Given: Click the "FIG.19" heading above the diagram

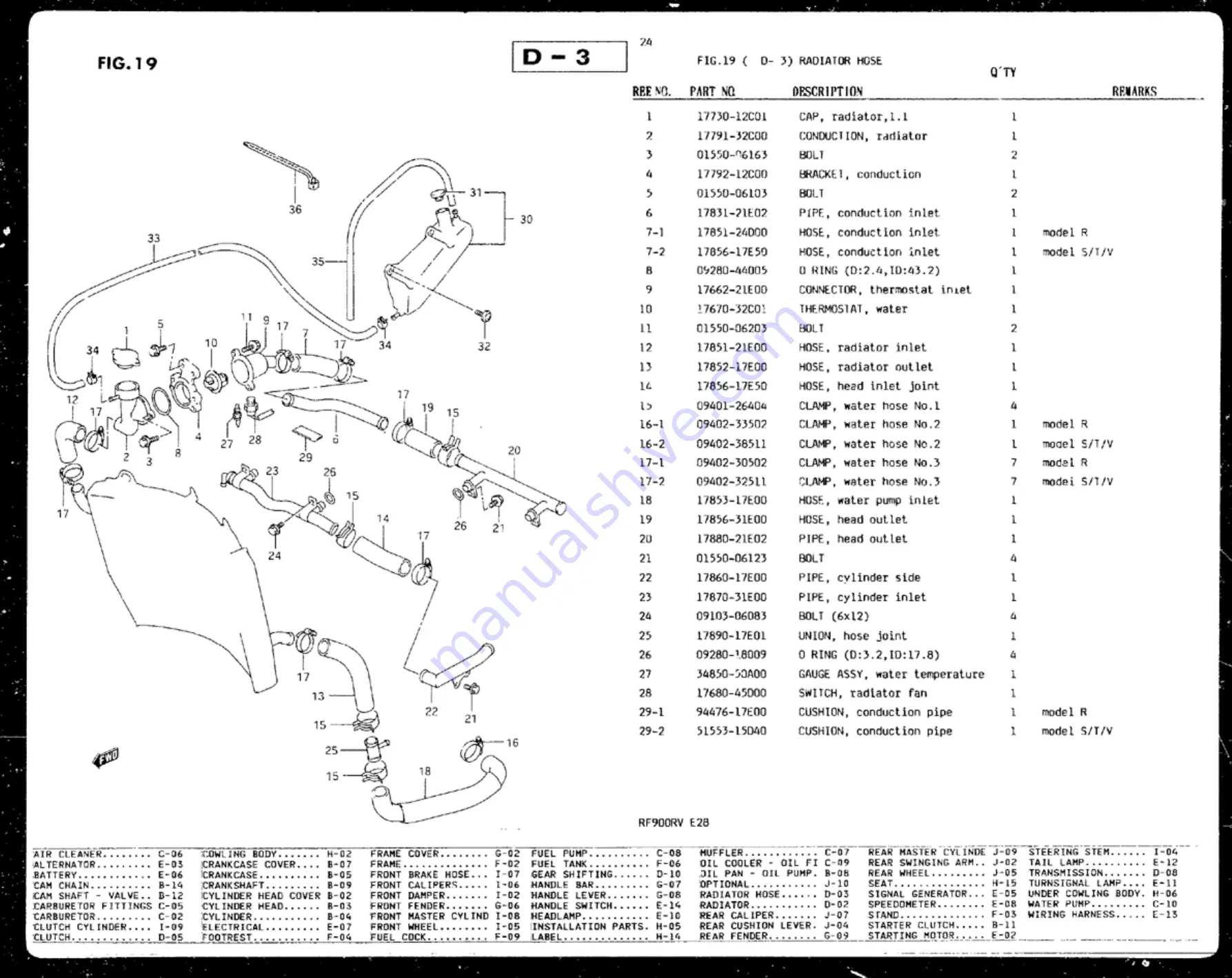Looking at the screenshot, I should [x=128, y=63].
